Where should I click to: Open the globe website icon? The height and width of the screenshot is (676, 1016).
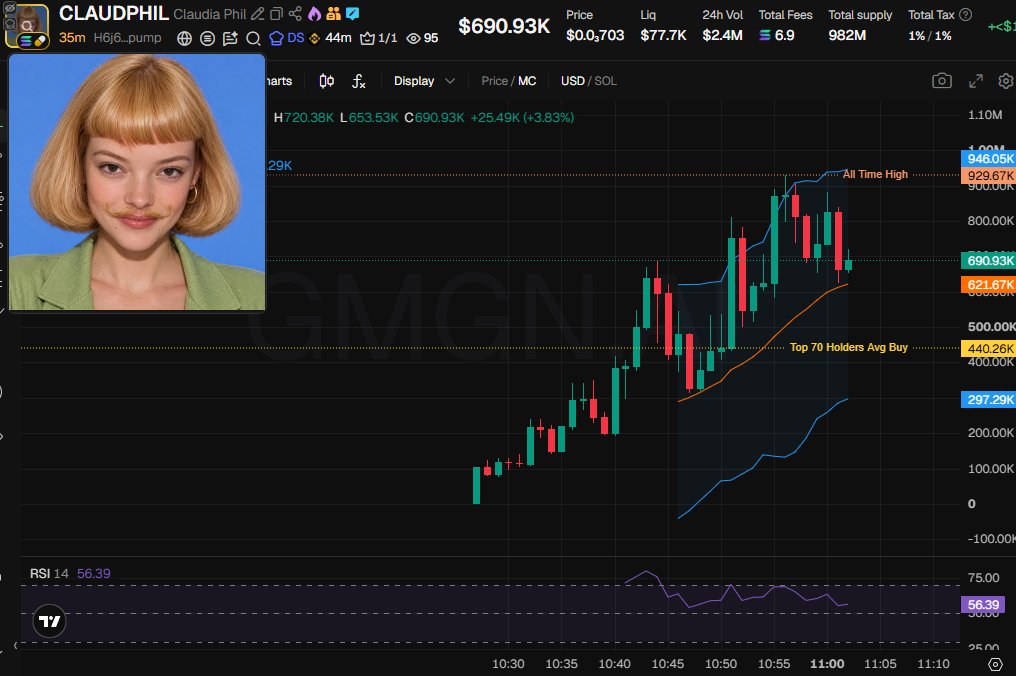[x=185, y=38]
